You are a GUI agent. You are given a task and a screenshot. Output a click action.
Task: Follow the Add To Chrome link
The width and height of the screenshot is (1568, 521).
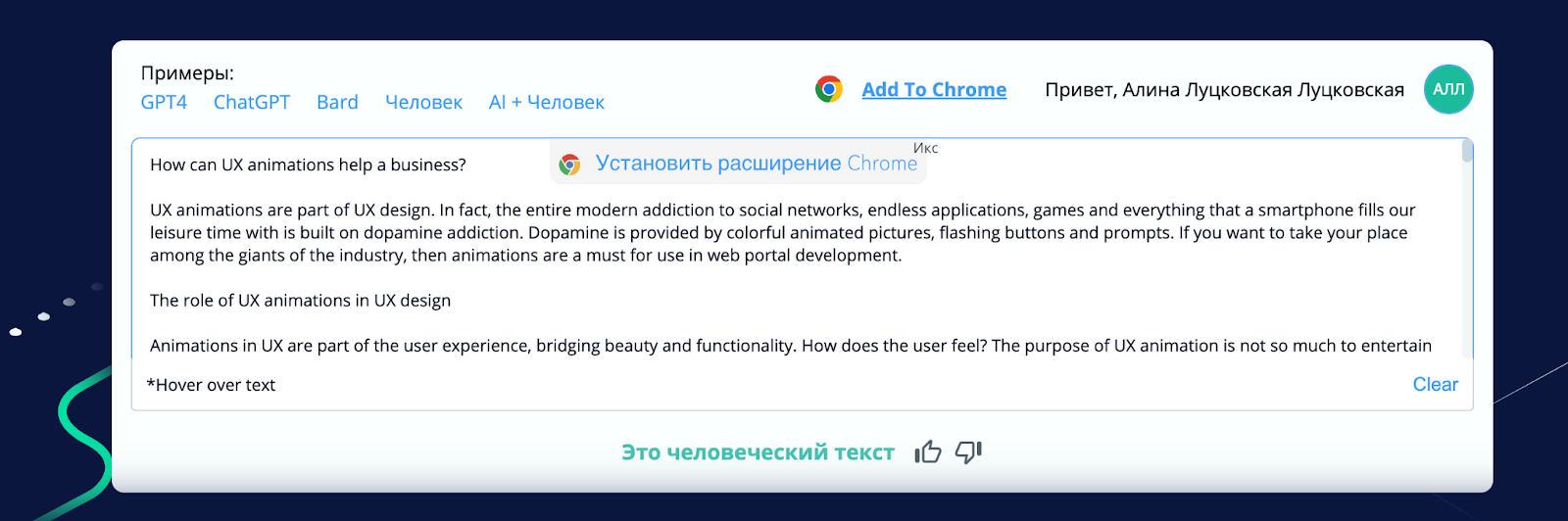click(x=934, y=89)
